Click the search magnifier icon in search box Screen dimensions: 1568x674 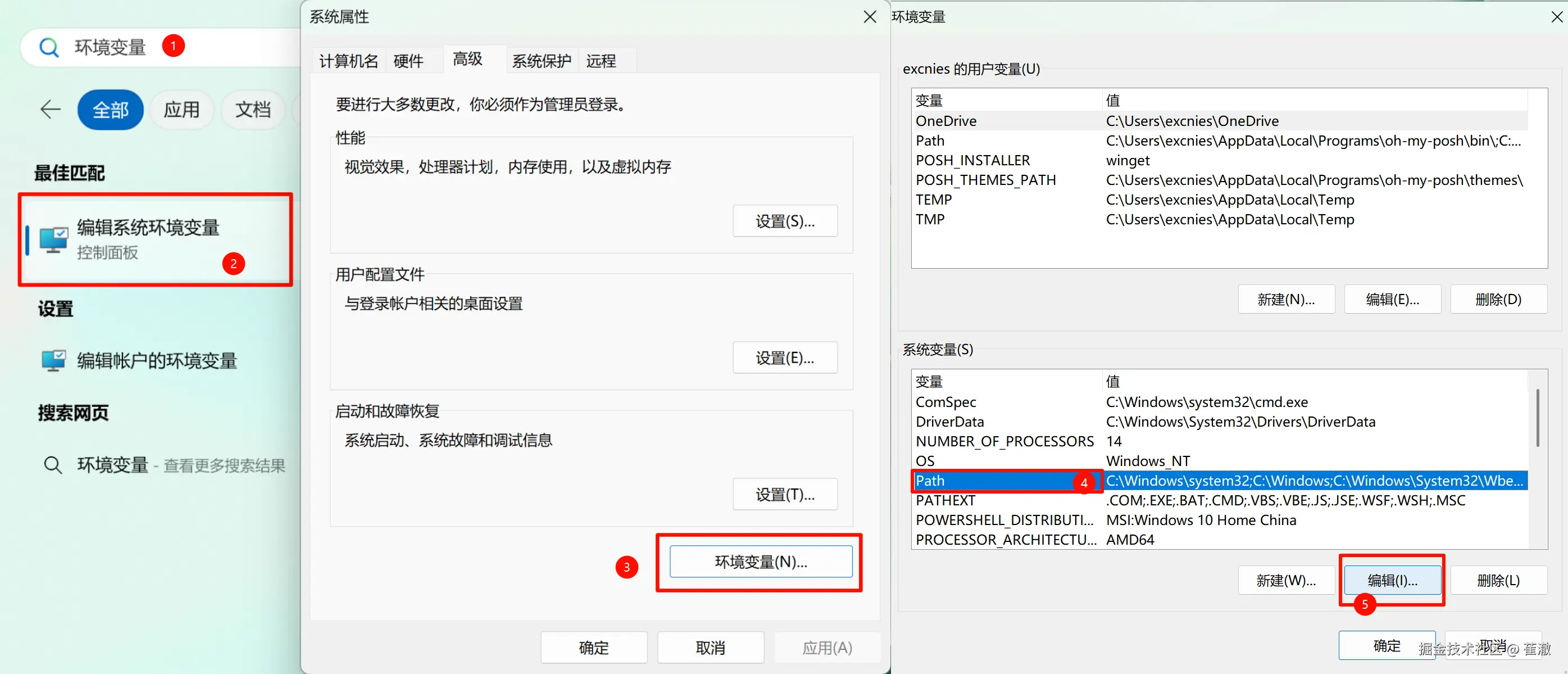pos(49,47)
